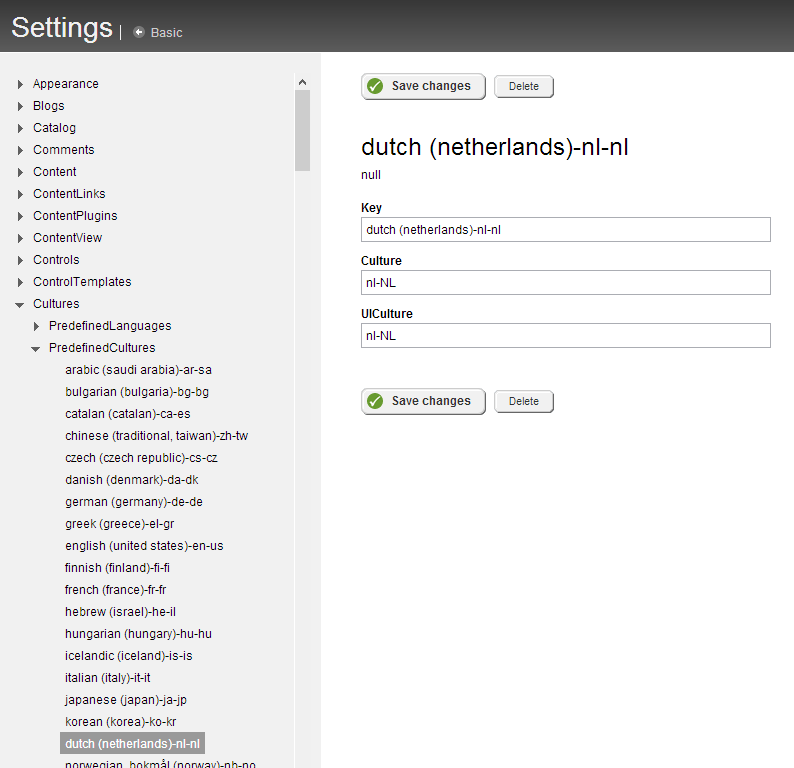794x768 pixels.
Task: Click the bottom Delete button
Action: coord(524,401)
